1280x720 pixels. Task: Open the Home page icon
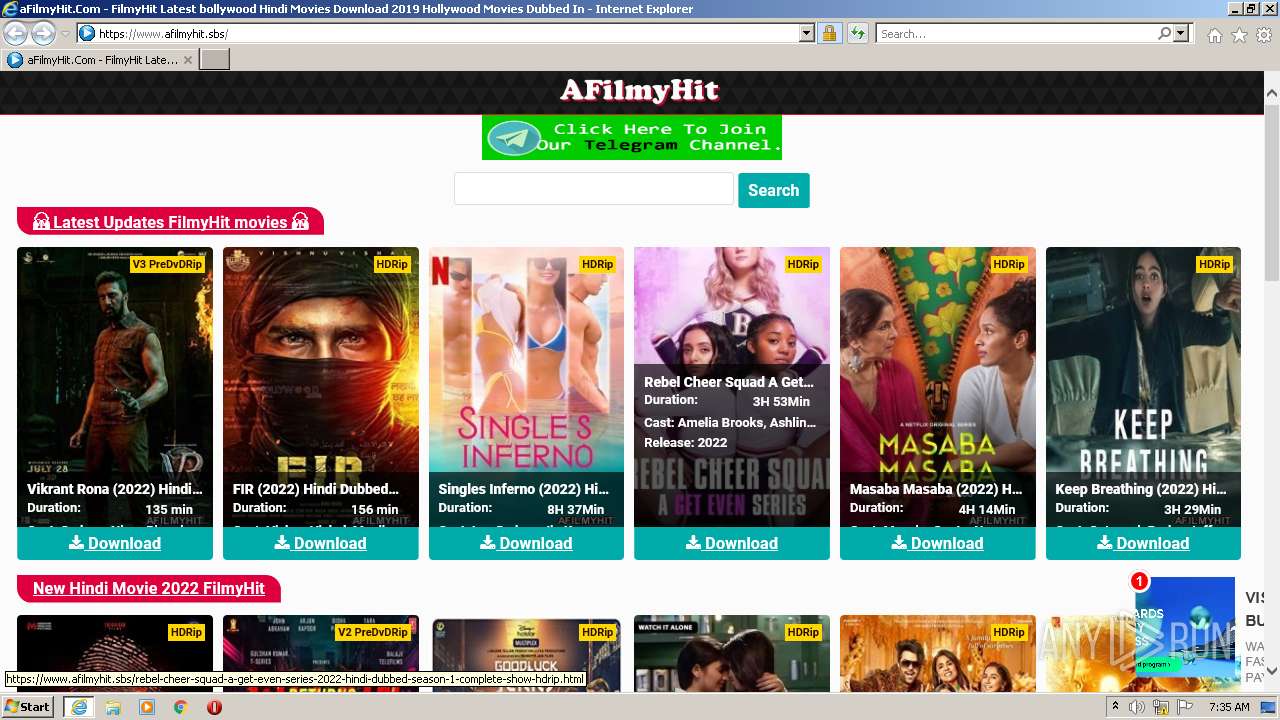[1214, 35]
